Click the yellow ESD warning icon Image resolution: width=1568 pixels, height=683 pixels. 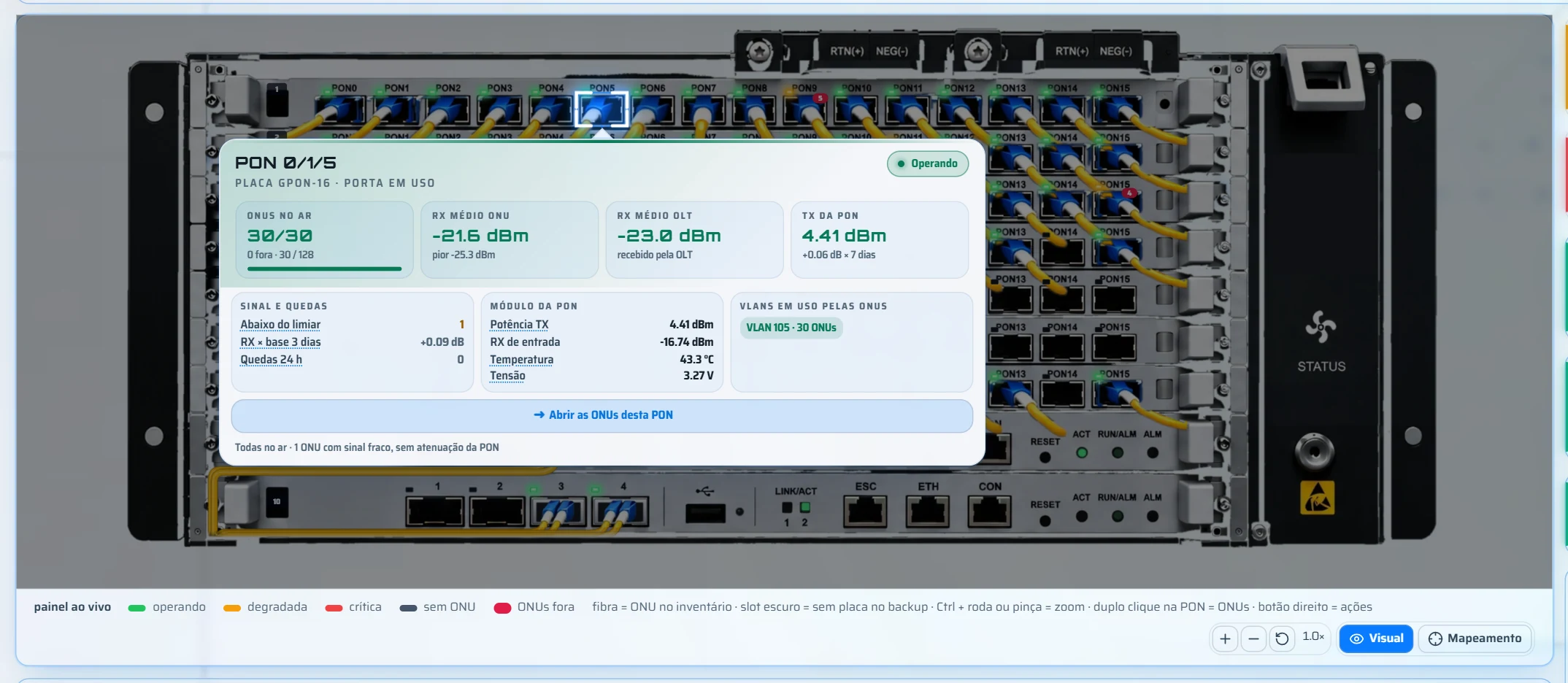(x=1317, y=498)
